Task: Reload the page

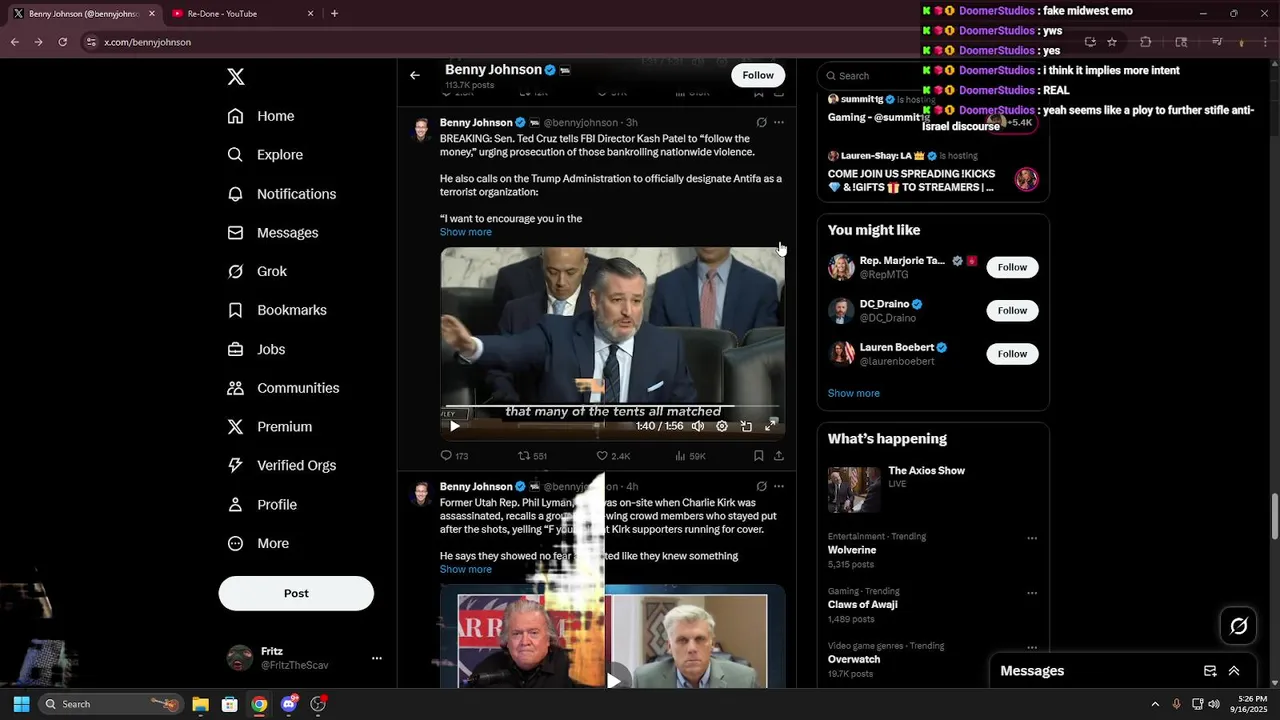Action: point(62,42)
